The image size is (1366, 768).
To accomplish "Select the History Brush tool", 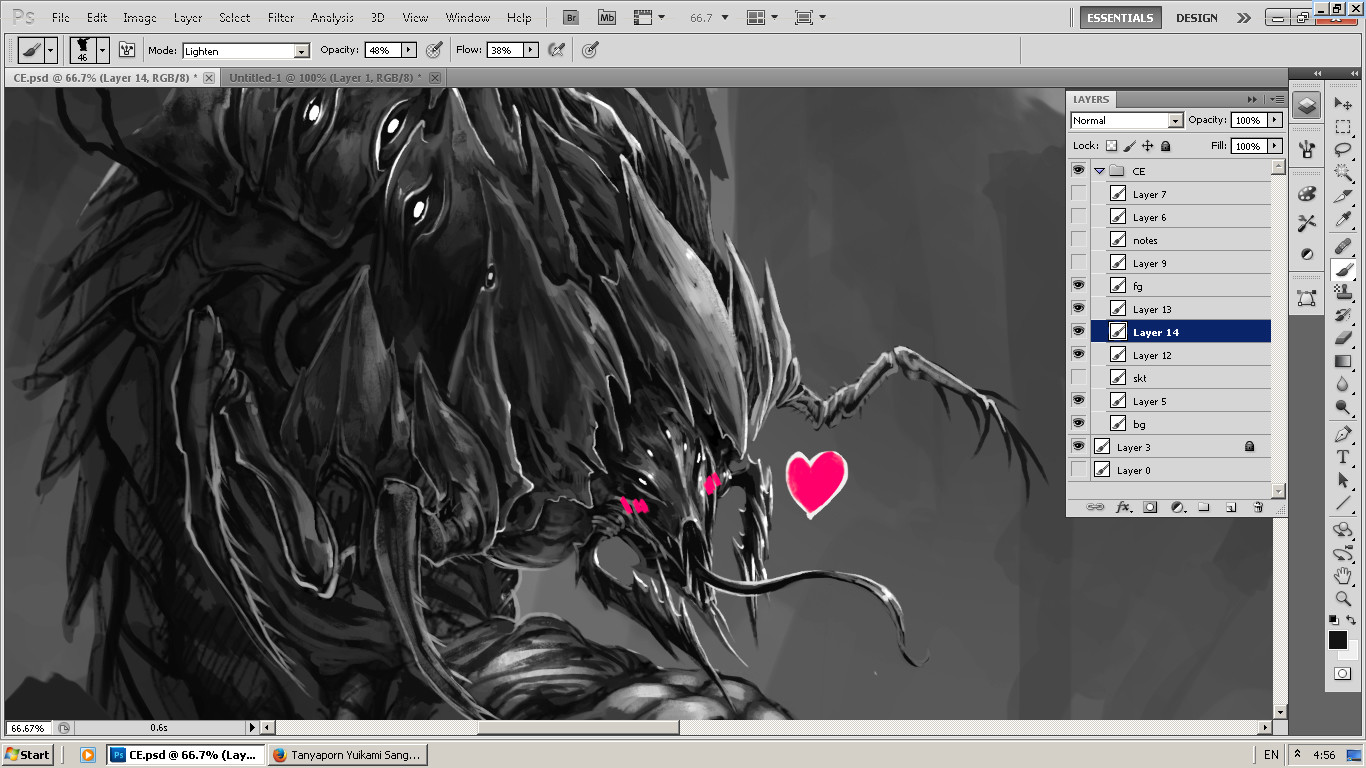I will tap(1342, 315).
